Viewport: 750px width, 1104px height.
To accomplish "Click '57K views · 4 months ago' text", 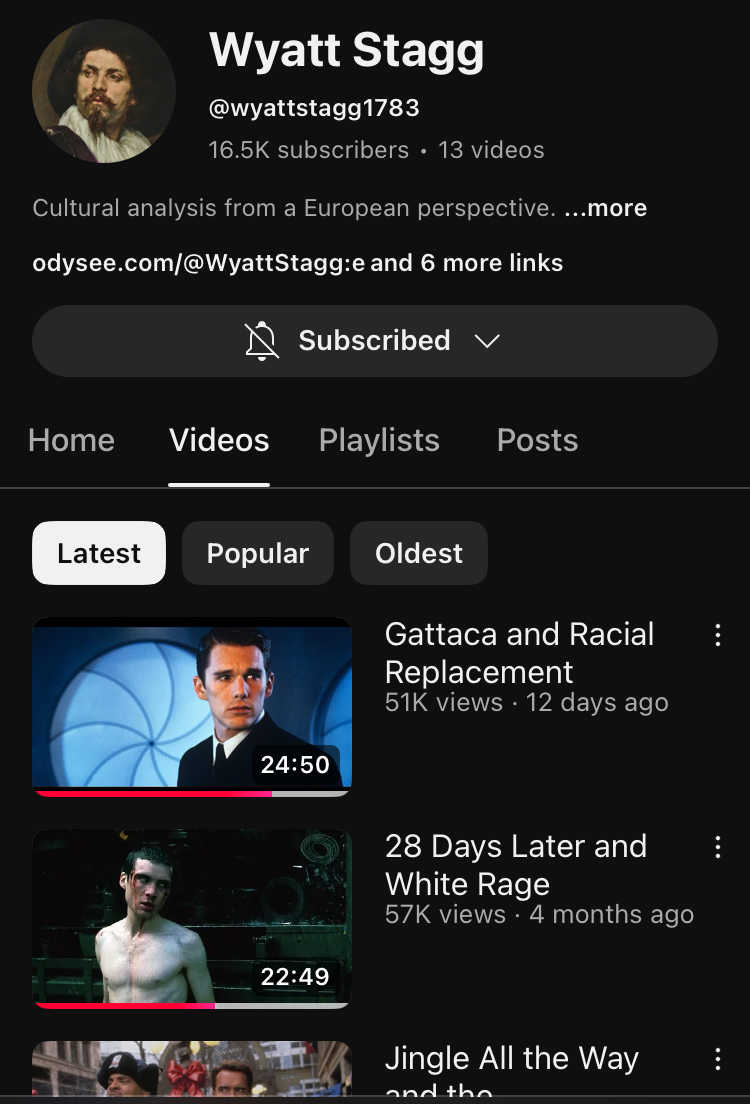I will [x=539, y=915].
